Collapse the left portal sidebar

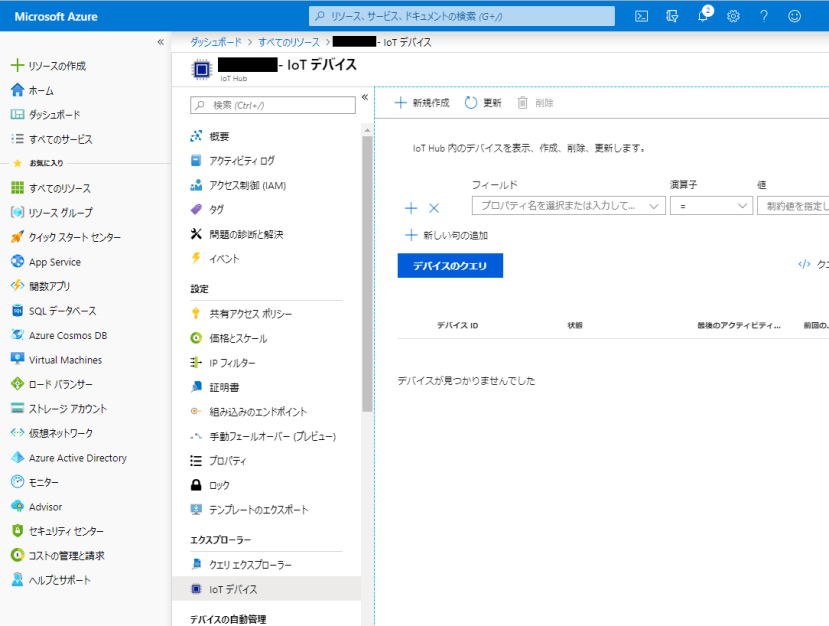coord(161,42)
